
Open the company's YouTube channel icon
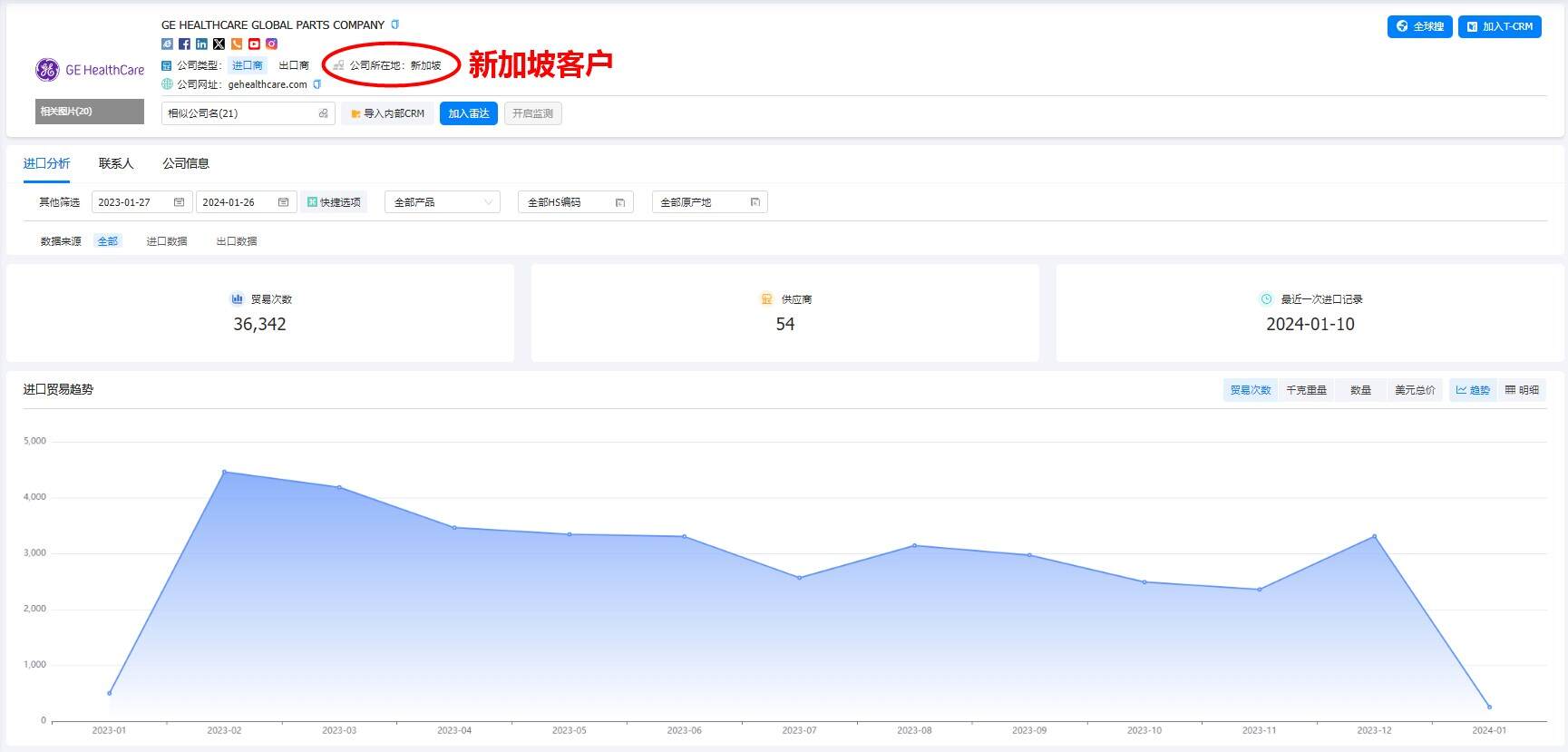tap(254, 44)
